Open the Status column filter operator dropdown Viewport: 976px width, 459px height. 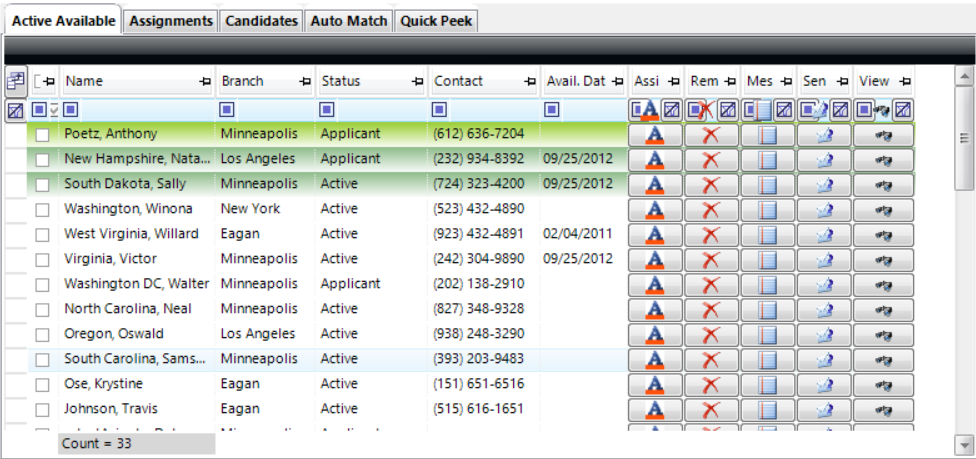[327, 110]
